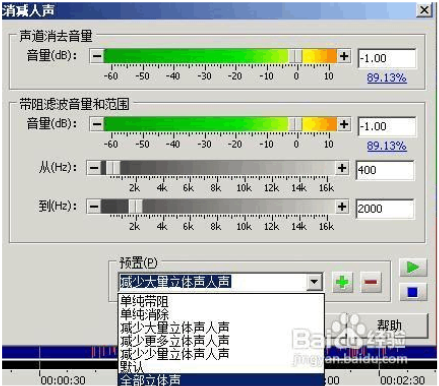Increase band-stop filter volume plus button

click(x=344, y=124)
